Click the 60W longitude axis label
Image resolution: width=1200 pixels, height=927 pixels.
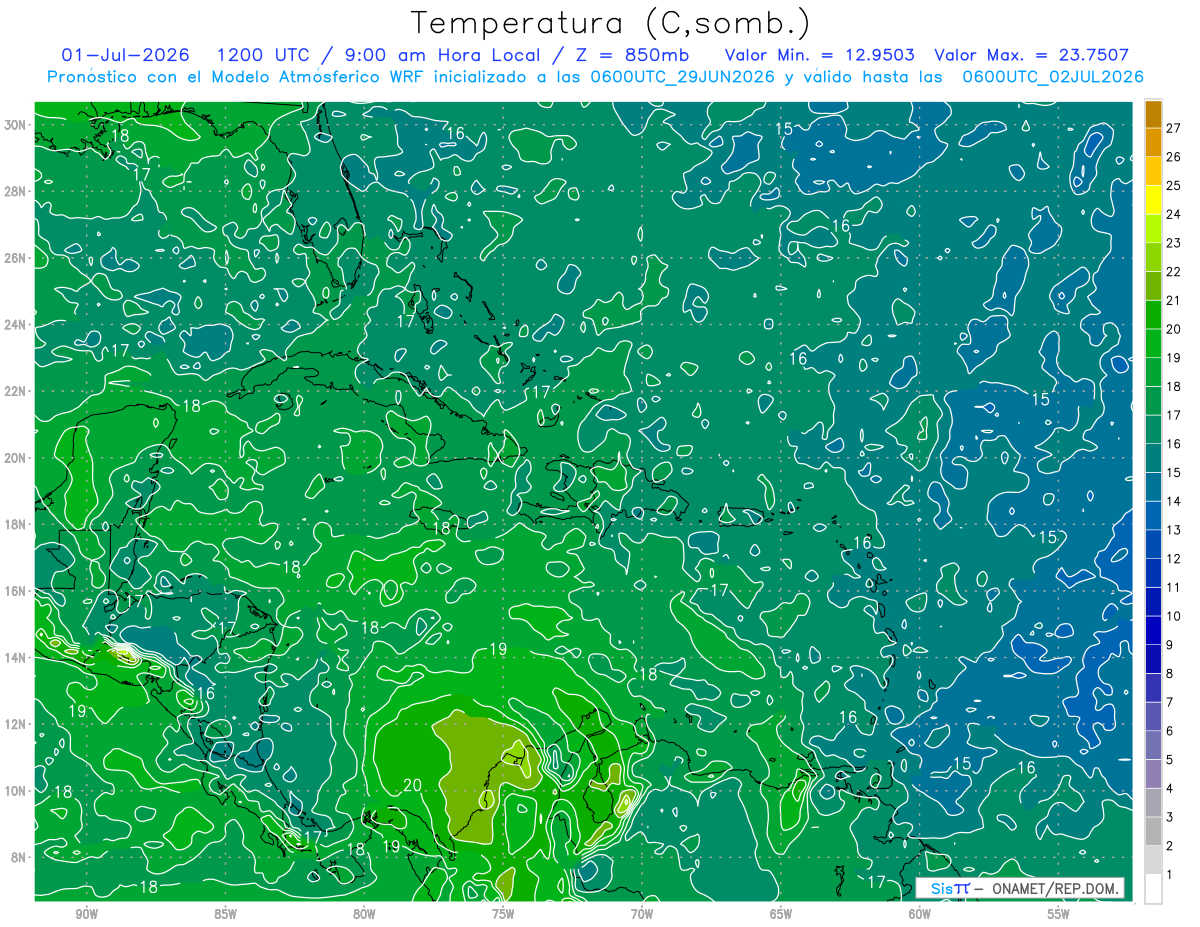[919, 914]
